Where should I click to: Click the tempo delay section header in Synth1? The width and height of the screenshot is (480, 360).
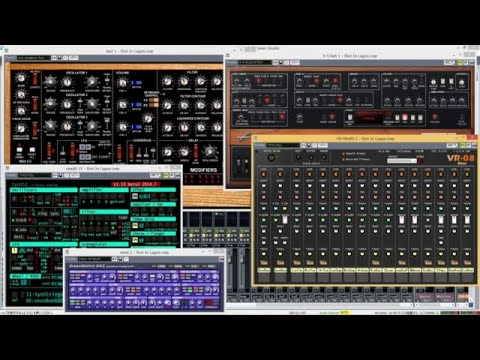coord(153,219)
